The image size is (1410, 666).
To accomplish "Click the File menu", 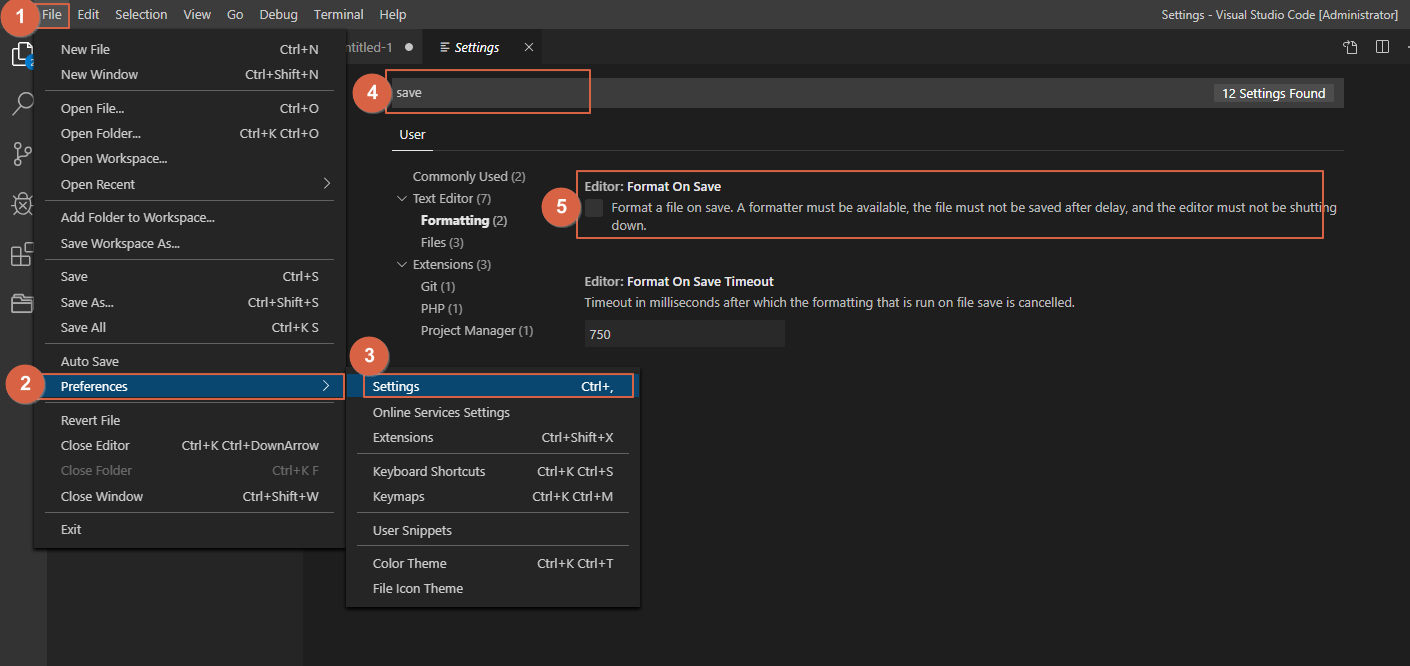I will [52, 15].
